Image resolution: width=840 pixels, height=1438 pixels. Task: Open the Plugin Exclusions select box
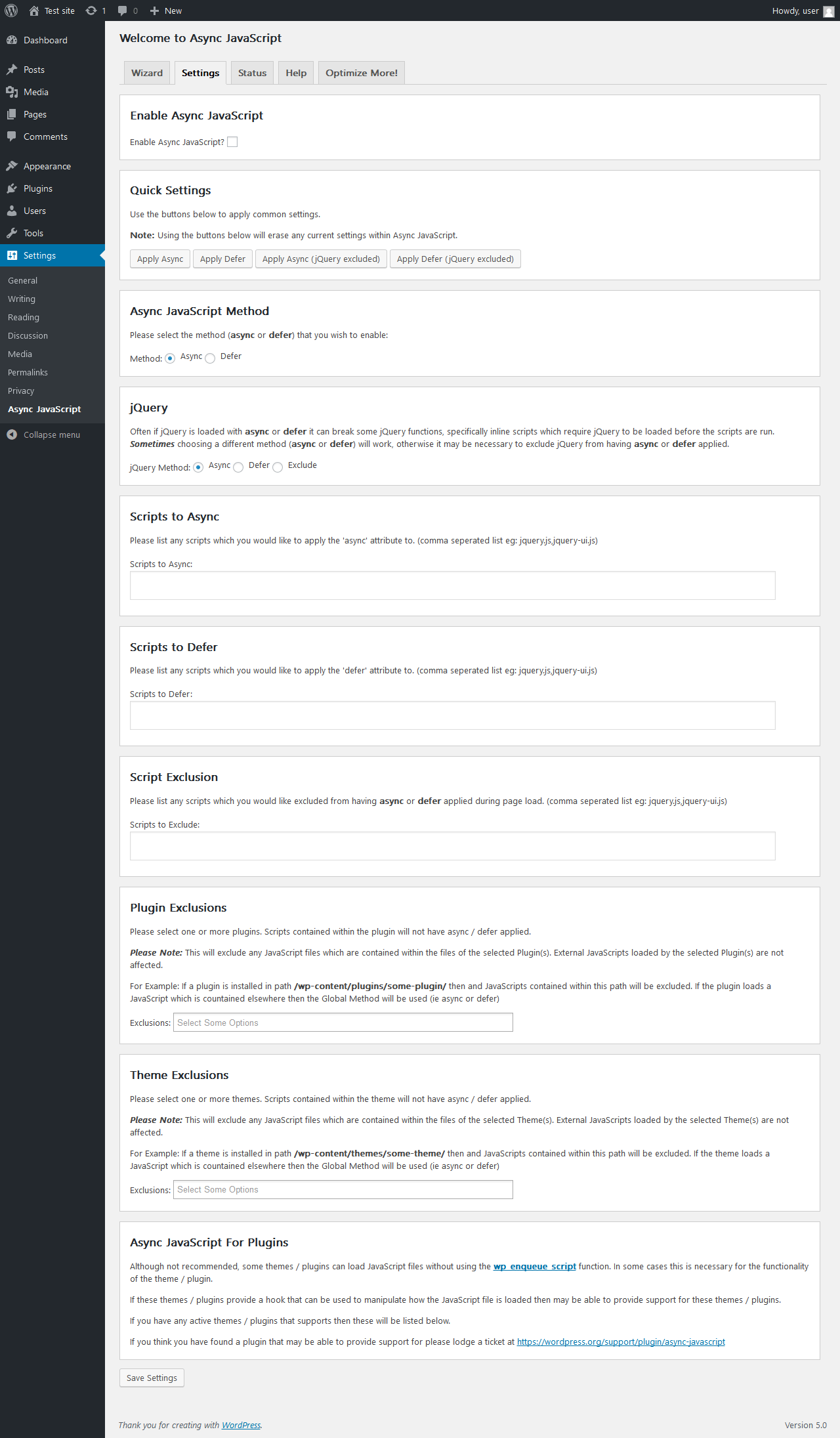click(x=343, y=1023)
